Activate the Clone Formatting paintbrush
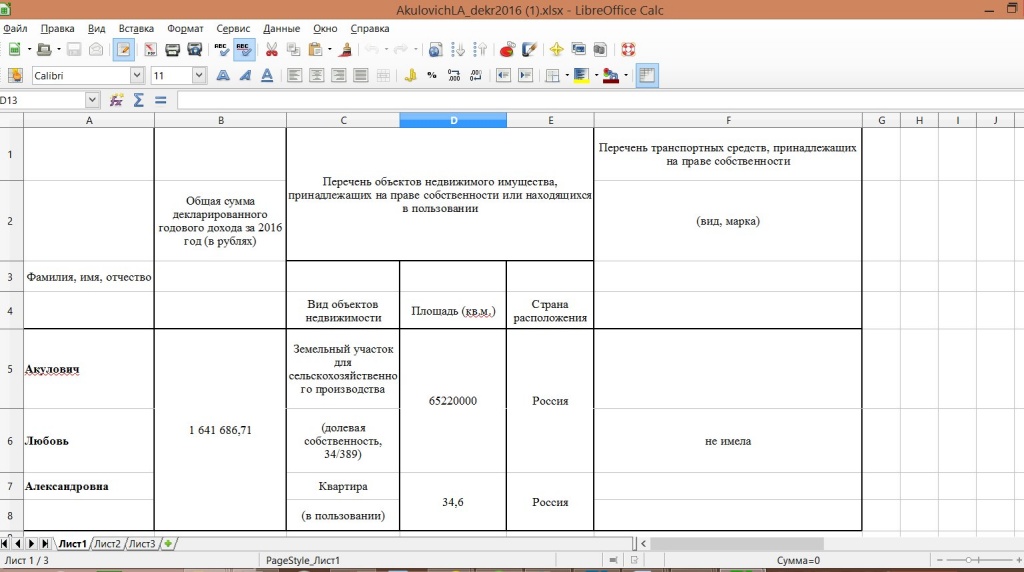1024x572 pixels. point(346,50)
